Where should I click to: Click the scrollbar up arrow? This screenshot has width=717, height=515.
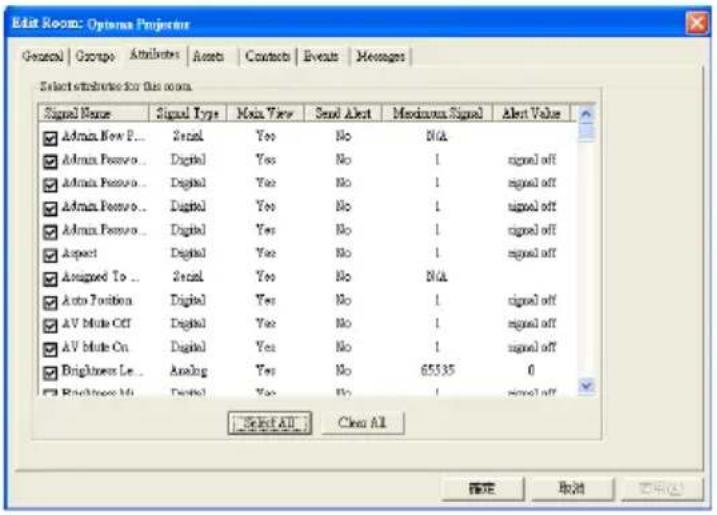pyautogui.click(x=586, y=113)
